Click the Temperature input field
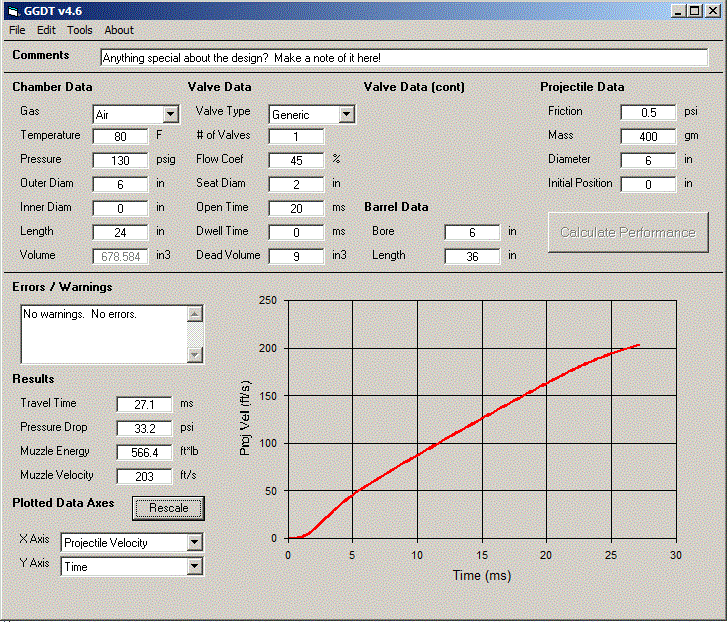This screenshot has height=622, width=727. pyautogui.click(x=120, y=136)
